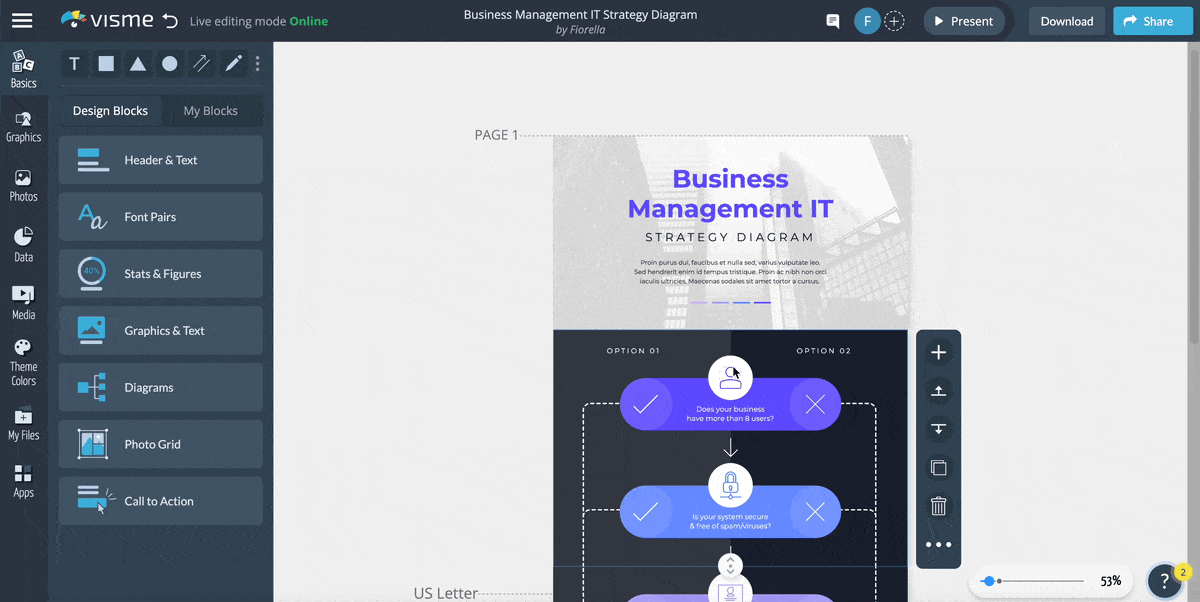The image size is (1200, 602).
Task: Select the Square shape tool
Action: pyautogui.click(x=106, y=63)
